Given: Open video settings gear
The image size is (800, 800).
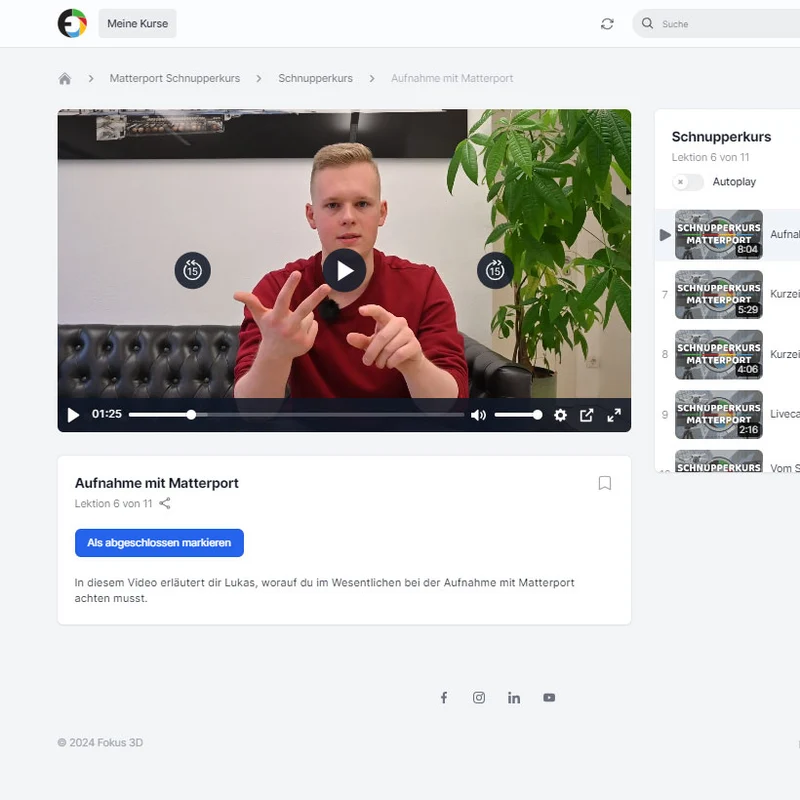Looking at the screenshot, I should tap(560, 415).
